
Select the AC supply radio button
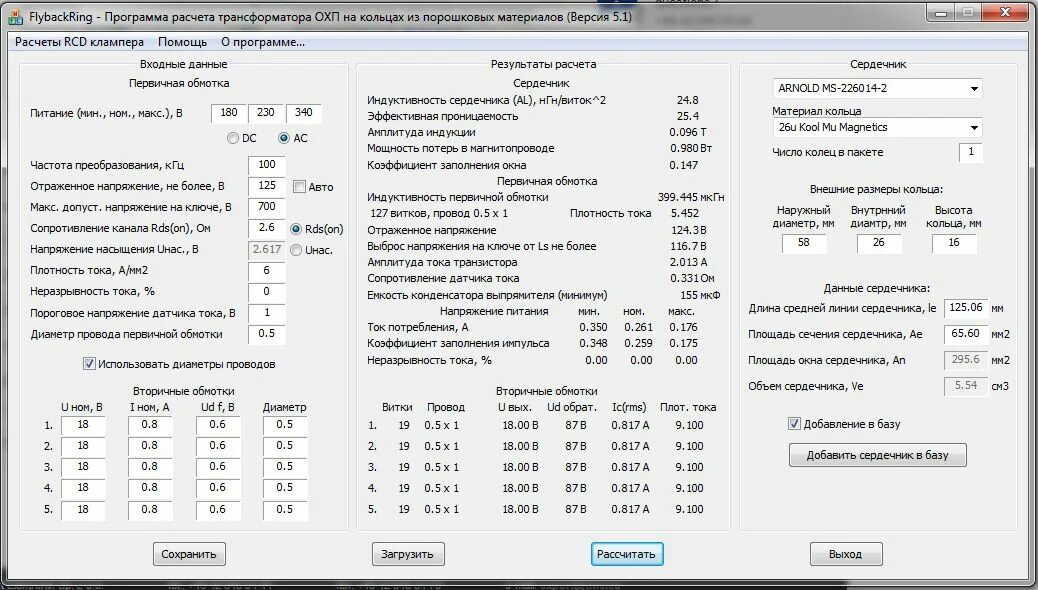click(284, 138)
